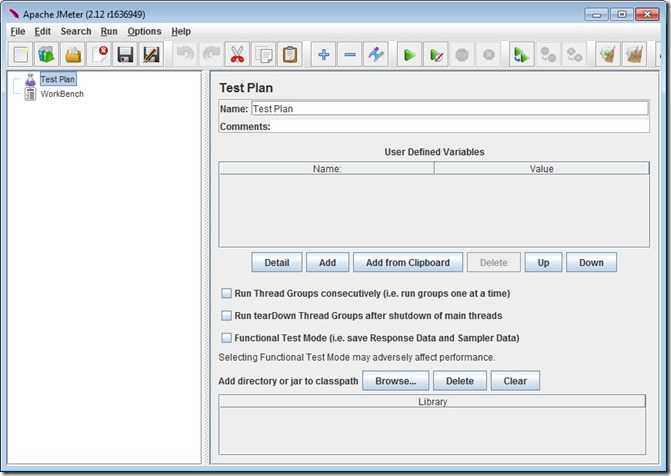The width and height of the screenshot is (671, 476).
Task: Select WorkBench in the tree
Action: pyautogui.click(x=62, y=94)
